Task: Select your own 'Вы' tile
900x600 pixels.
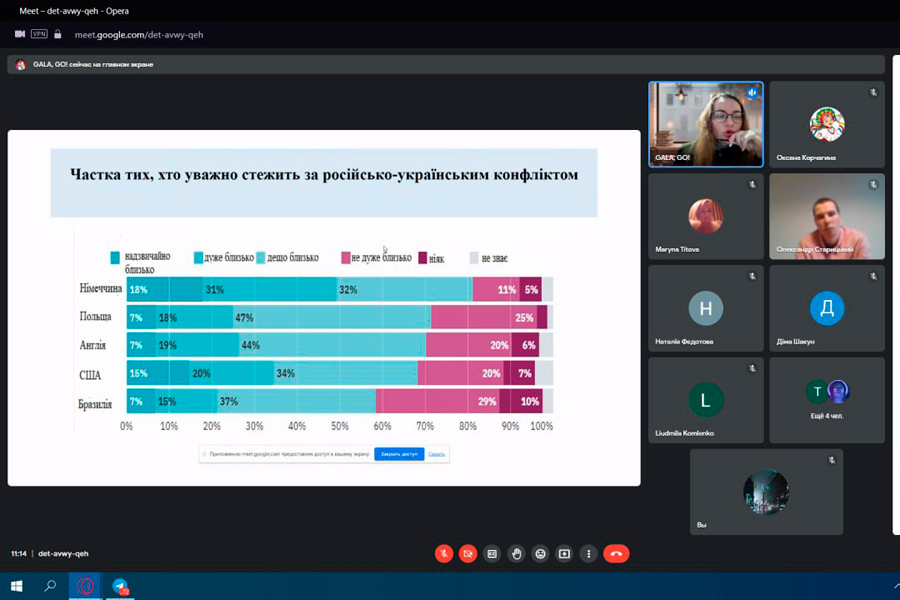Action: point(766,491)
